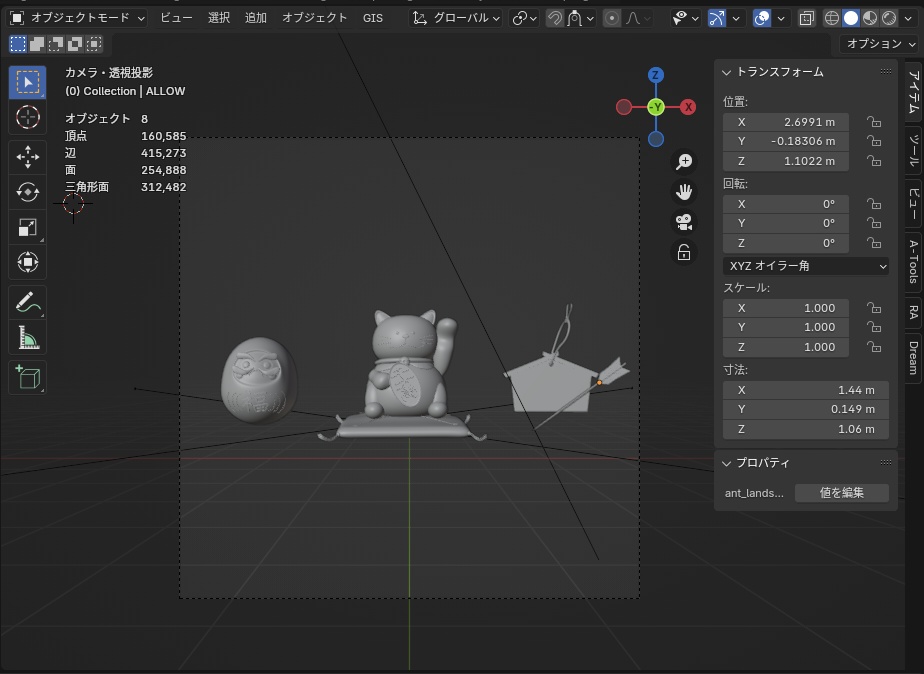Viewport: 924px width, 674px height.
Task: Open the オブジェクトモード mode dropdown
Action: [78, 18]
